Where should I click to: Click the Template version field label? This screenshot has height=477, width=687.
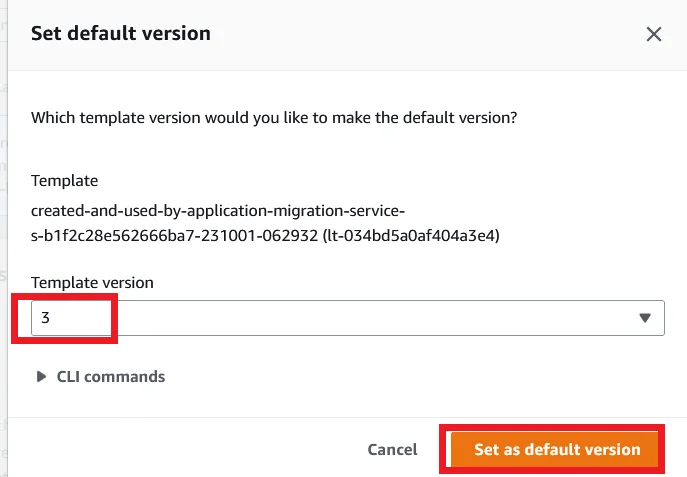[x=92, y=283]
